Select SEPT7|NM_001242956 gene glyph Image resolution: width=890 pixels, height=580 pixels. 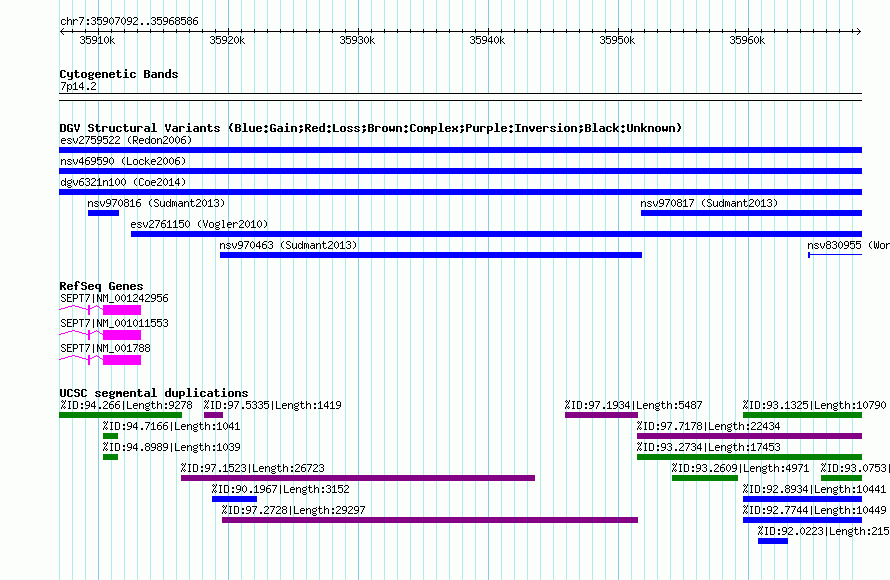100,309
